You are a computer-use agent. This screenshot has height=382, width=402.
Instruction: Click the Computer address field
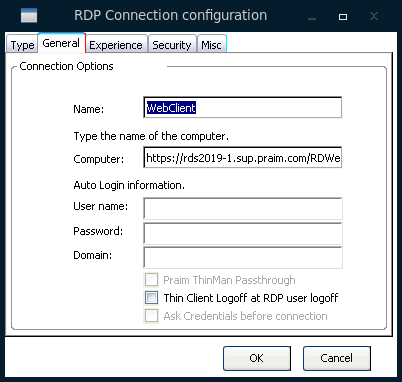tap(243, 157)
